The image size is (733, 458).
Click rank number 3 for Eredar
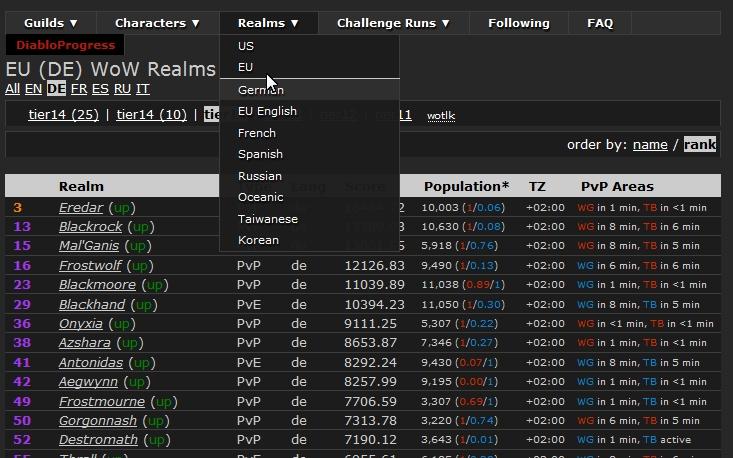point(17,208)
